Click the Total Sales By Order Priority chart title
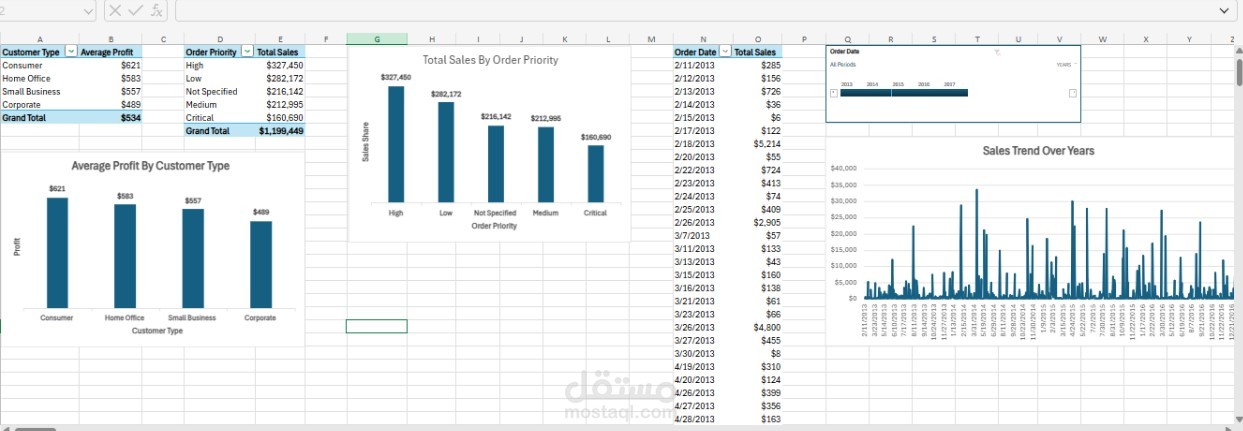The height and width of the screenshot is (431, 1243). coord(490,60)
